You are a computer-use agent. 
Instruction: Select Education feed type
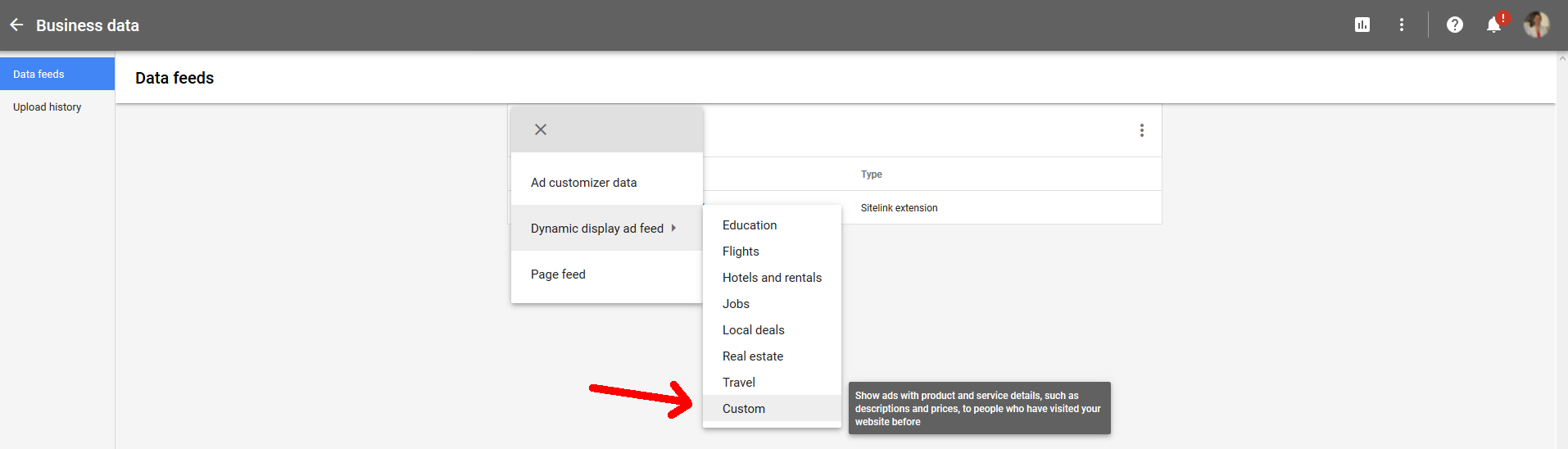pyautogui.click(x=772, y=224)
